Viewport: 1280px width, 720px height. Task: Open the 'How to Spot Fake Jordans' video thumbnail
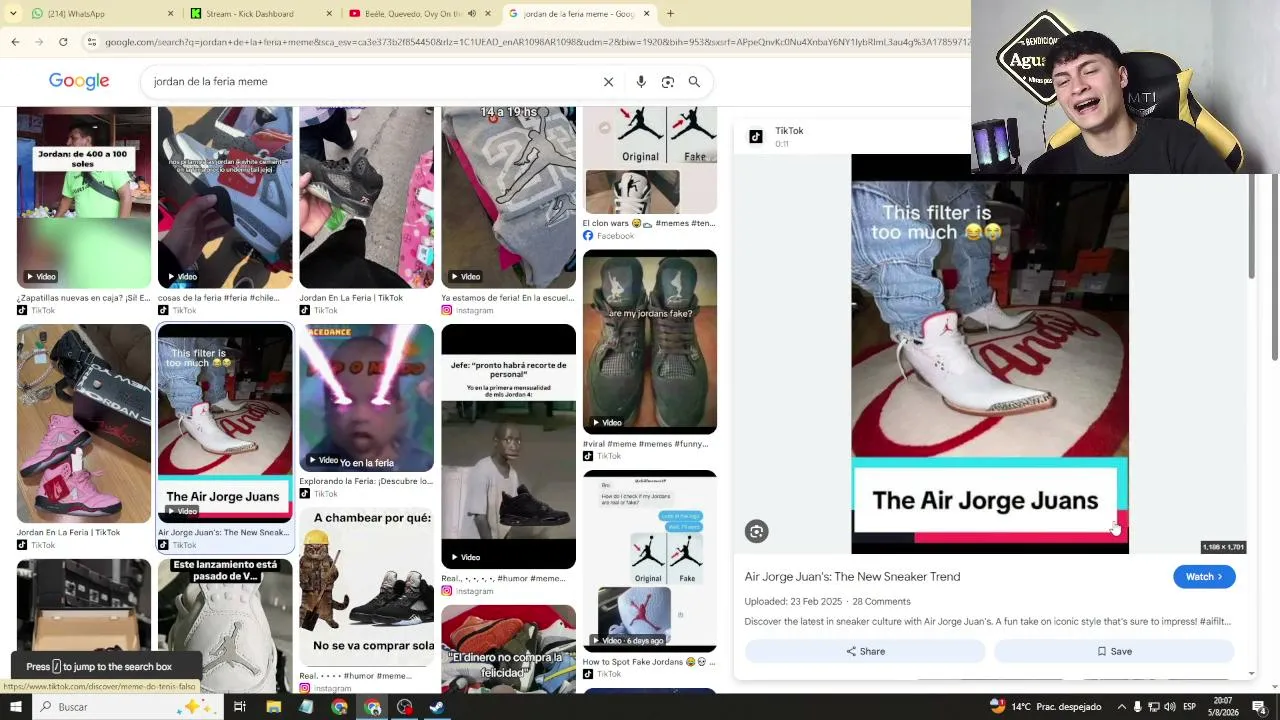650,562
